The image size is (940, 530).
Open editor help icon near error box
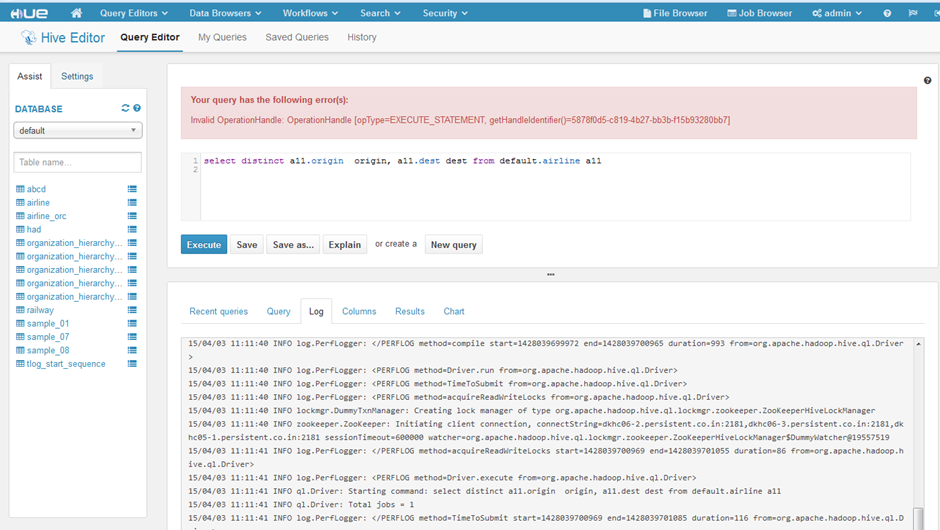click(927, 80)
